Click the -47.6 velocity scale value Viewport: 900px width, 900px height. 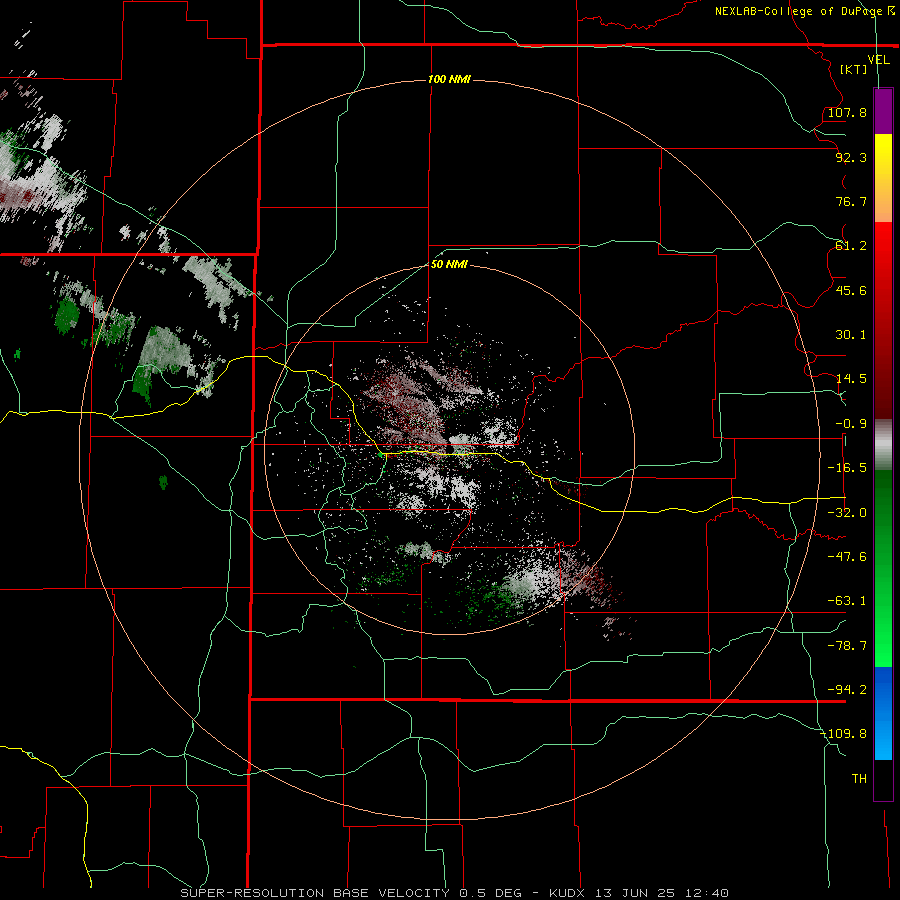tap(847, 557)
